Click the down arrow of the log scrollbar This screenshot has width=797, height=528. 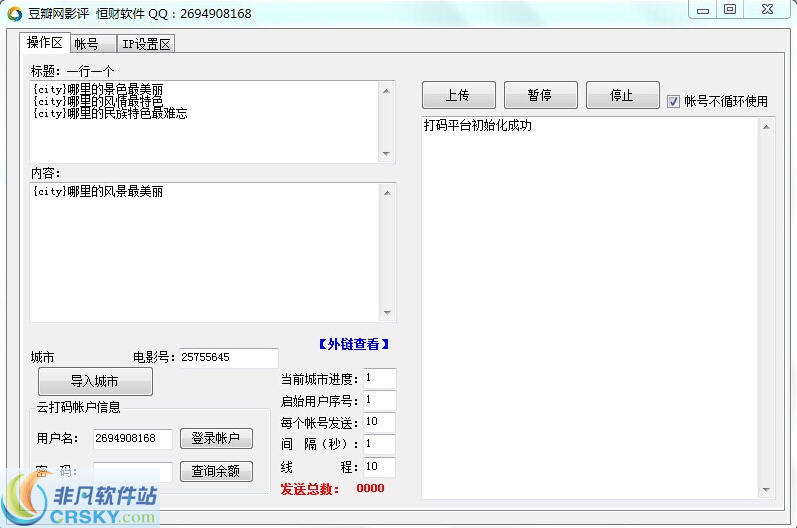tap(766, 490)
